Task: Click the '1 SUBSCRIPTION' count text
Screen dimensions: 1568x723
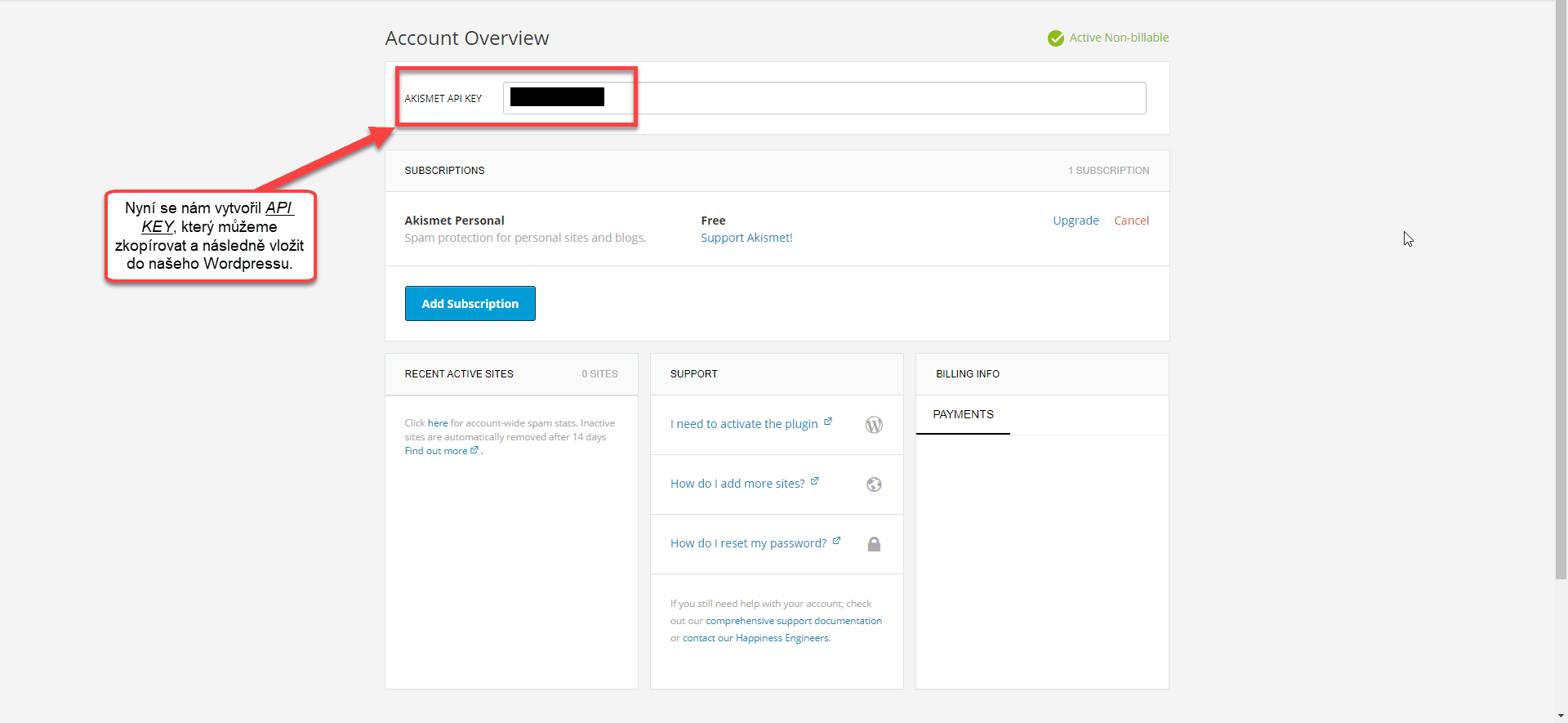Action: (x=1108, y=171)
